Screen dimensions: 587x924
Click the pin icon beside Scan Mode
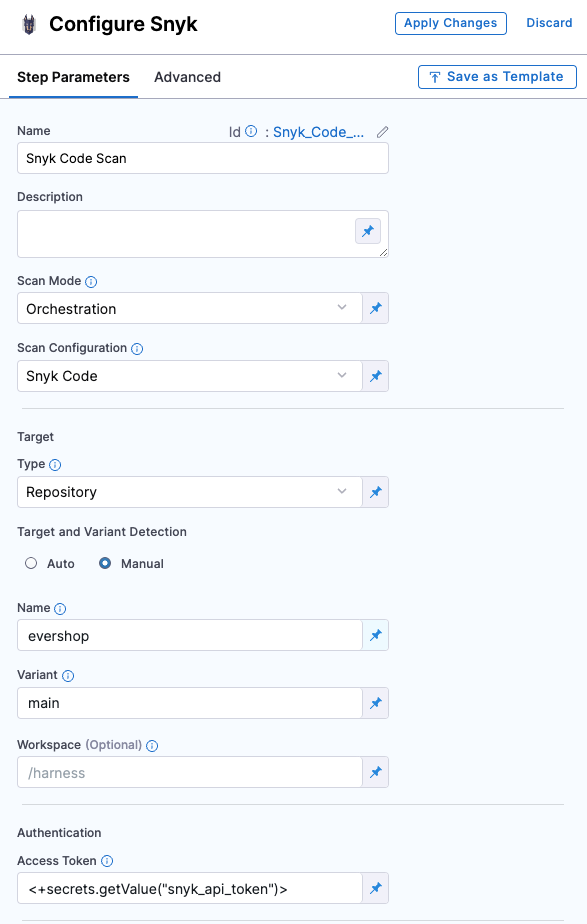coord(375,308)
